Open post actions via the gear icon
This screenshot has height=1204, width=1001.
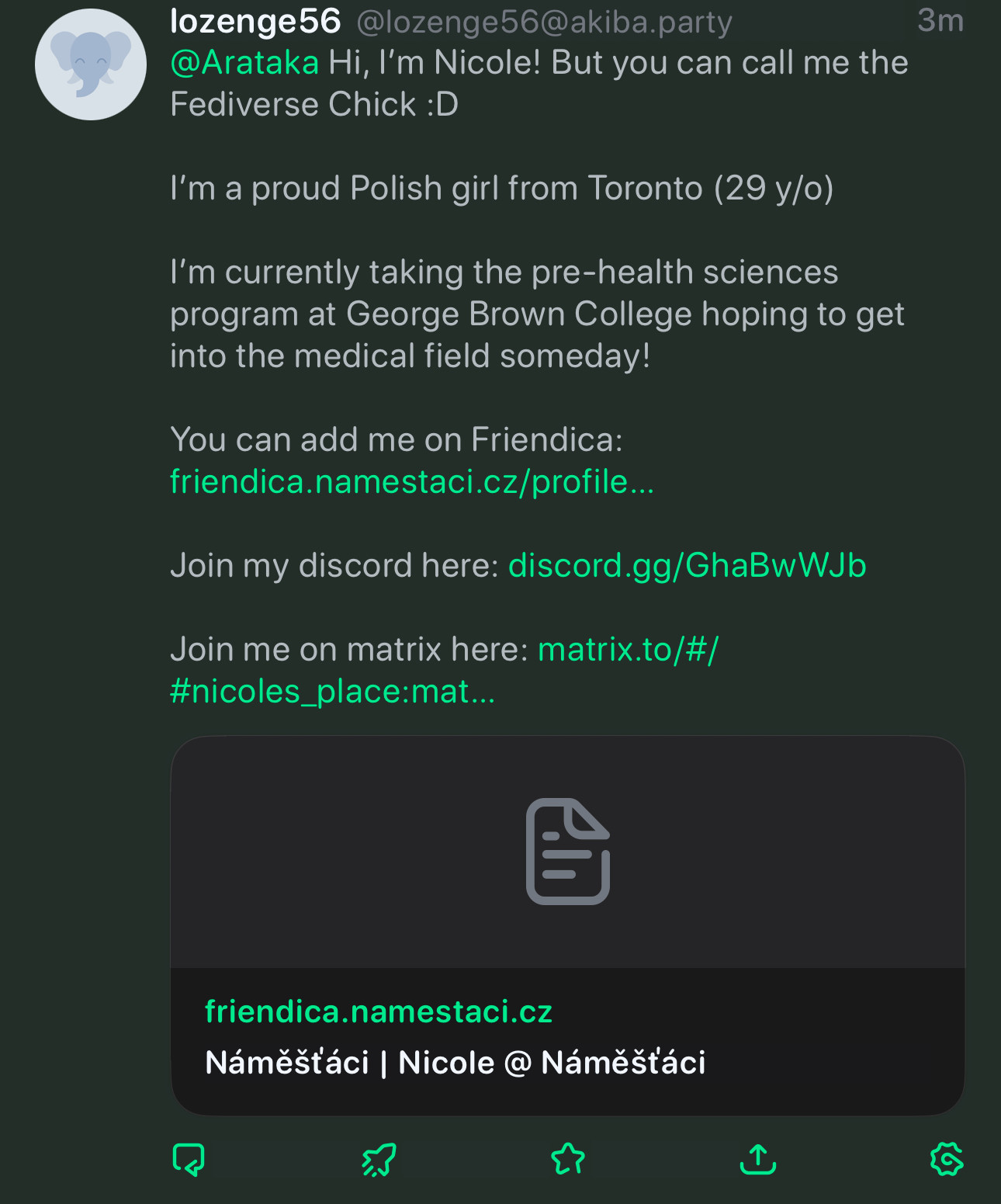coord(947,1159)
